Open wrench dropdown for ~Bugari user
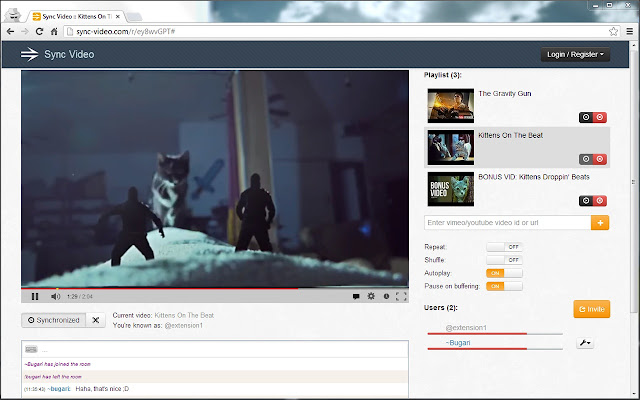Viewport: 640px width, 400px height. pos(584,343)
